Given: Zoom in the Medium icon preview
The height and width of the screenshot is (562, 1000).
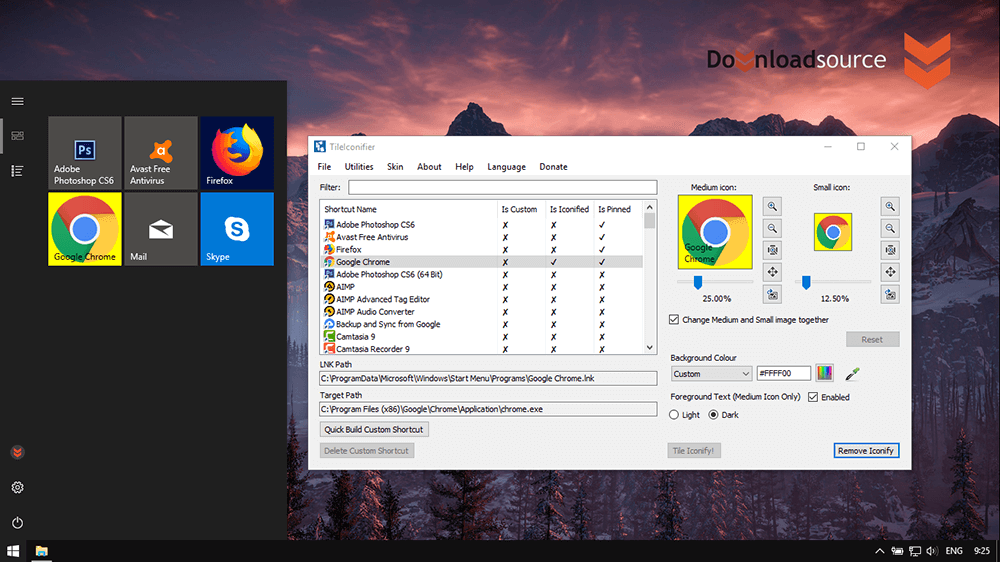Looking at the screenshot, I should [772, 207].
